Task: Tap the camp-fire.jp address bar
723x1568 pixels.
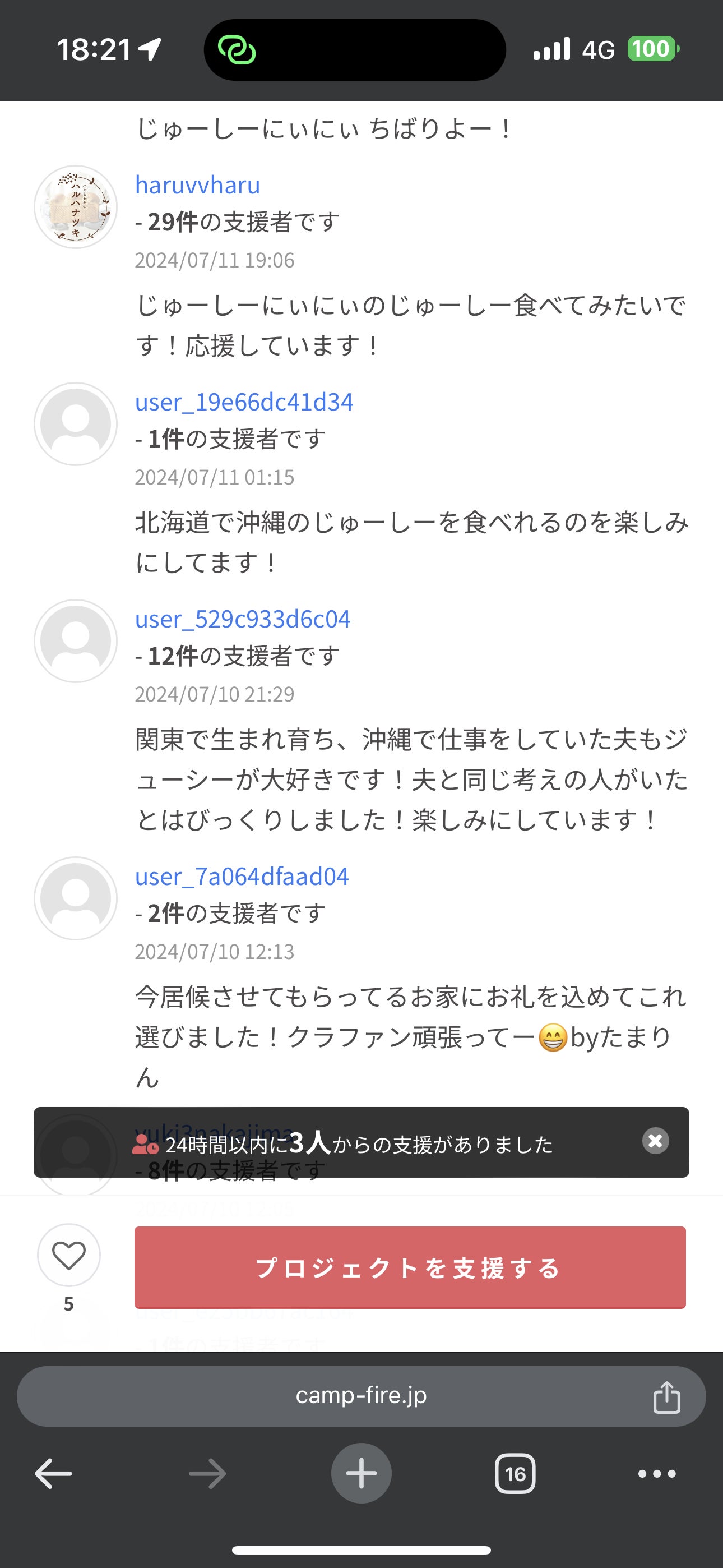Action: [x=361, y=1396]
